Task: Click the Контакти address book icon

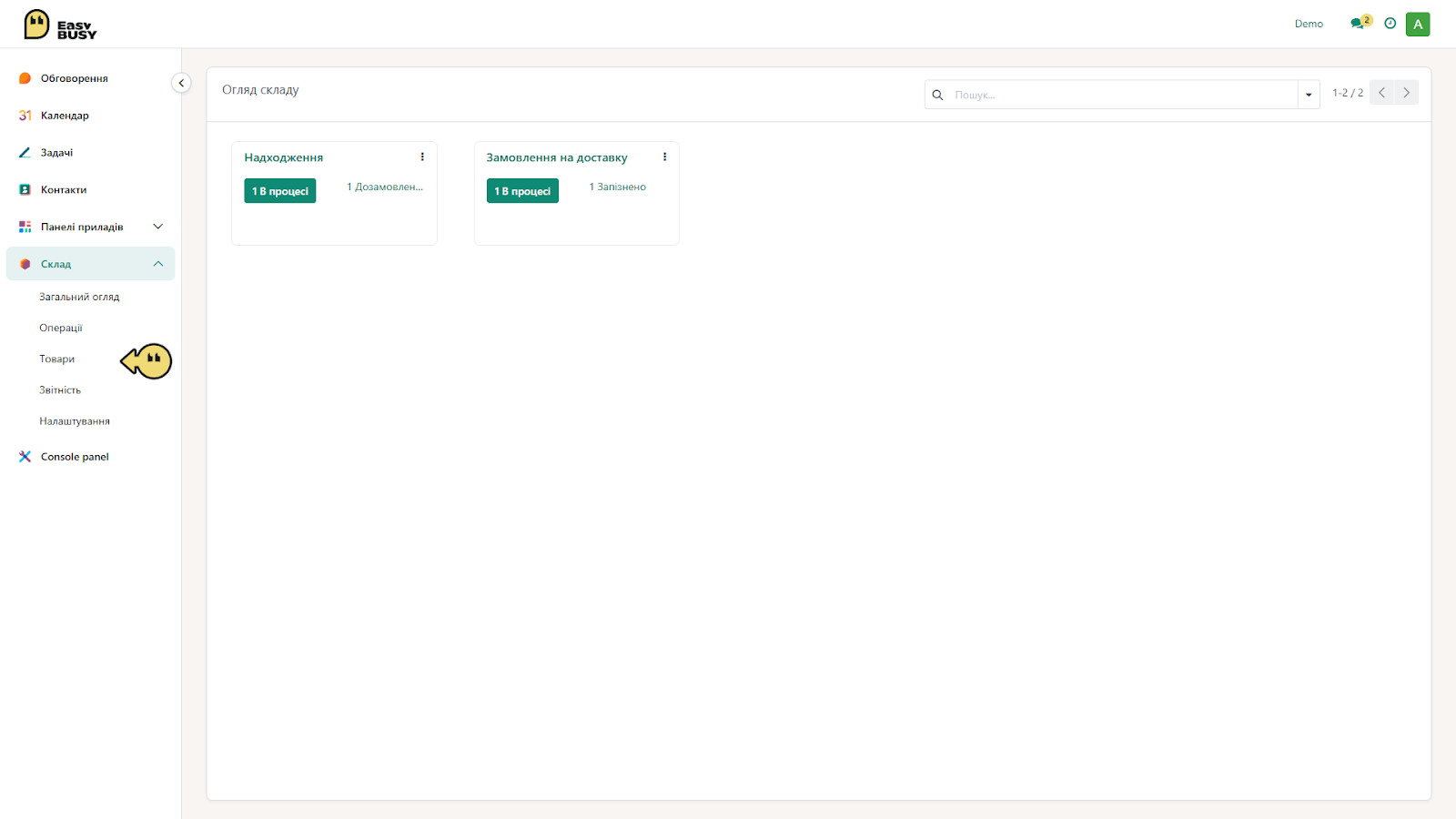Action: [x=25, y=190]
